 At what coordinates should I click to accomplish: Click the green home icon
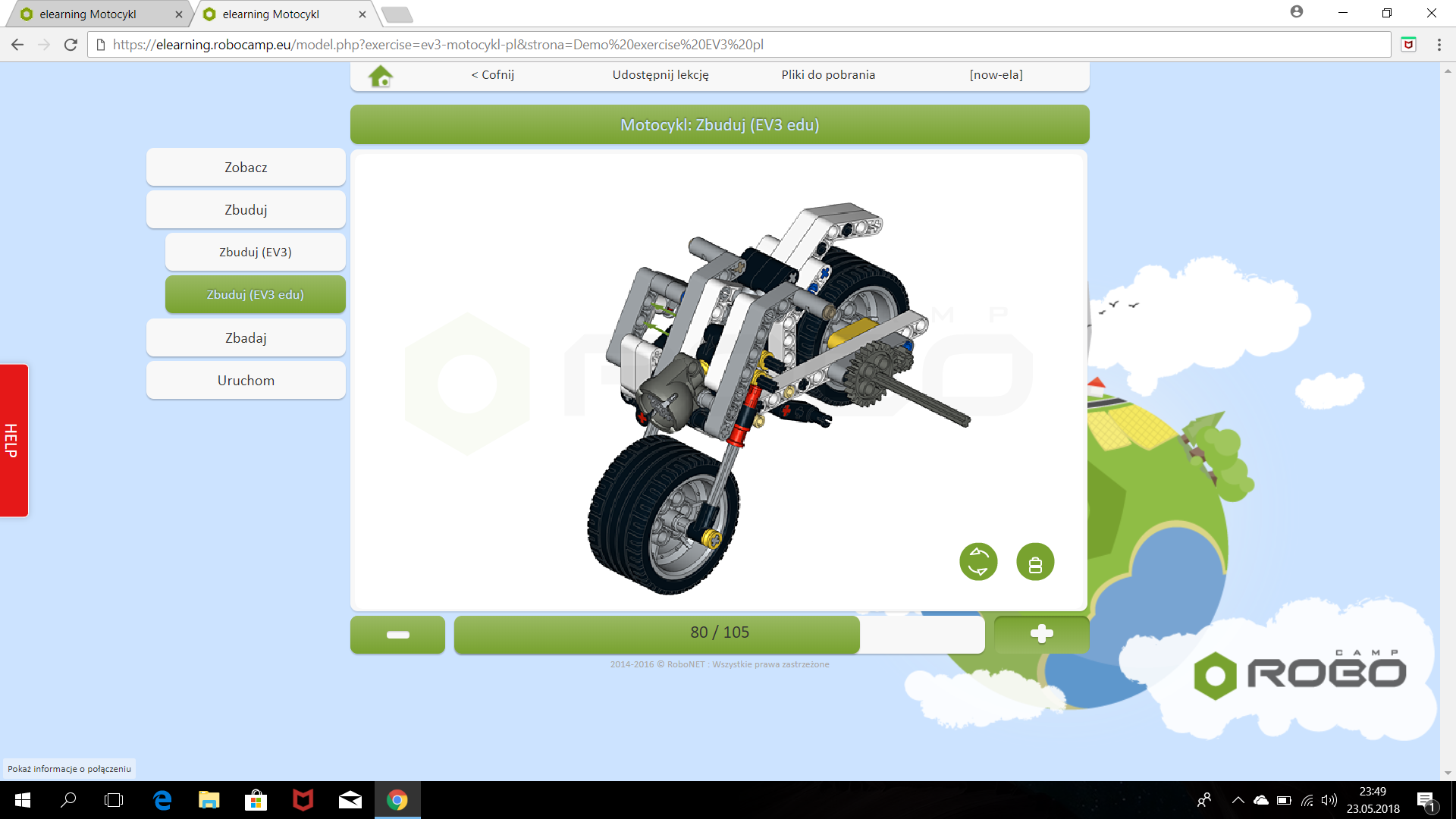[381, 76]
